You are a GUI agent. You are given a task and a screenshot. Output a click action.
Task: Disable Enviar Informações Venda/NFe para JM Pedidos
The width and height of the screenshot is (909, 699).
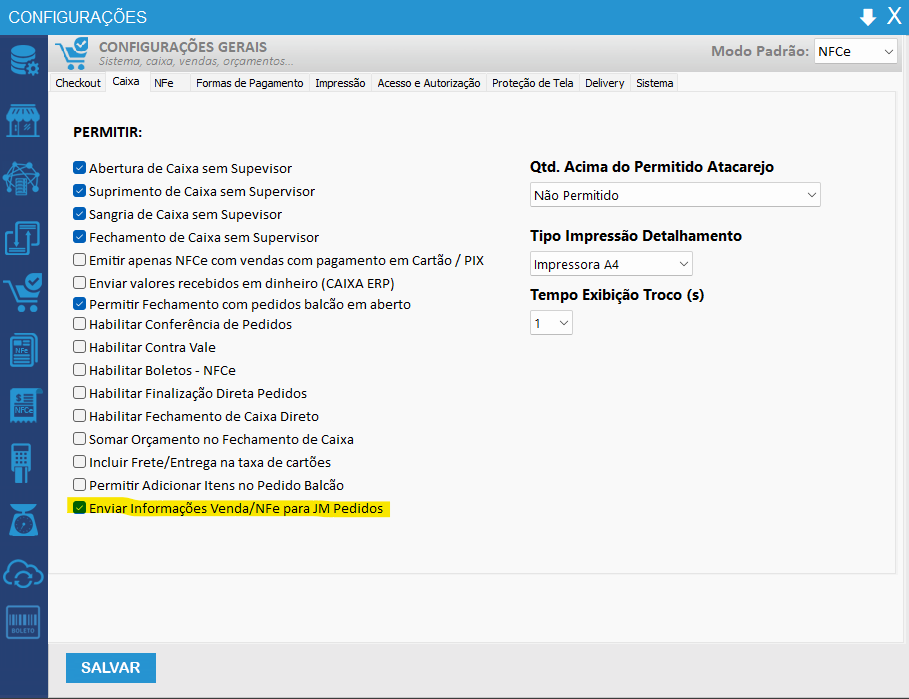(80, 508)
